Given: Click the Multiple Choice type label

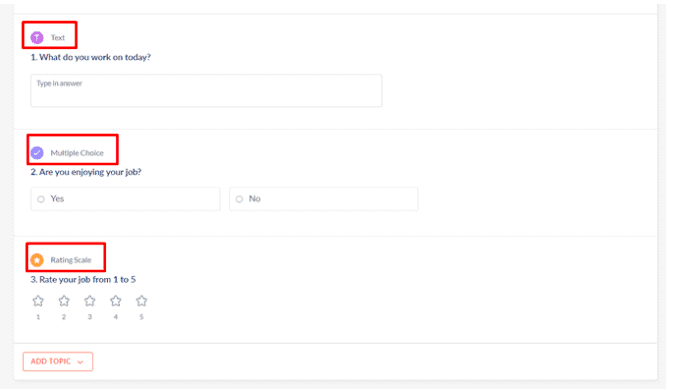Looking at the screenshot, I should point(77,153).
